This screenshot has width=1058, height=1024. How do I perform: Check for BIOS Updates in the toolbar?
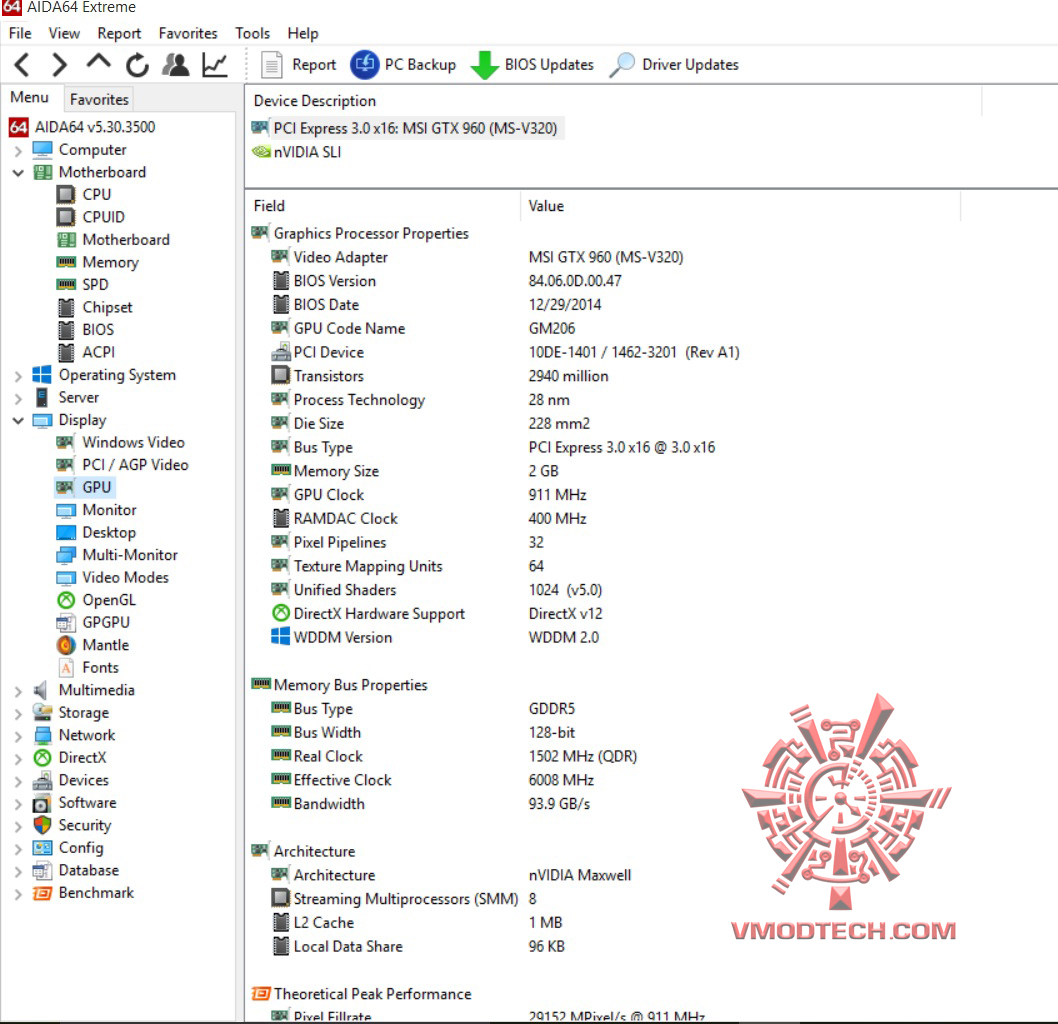point(532,65)
